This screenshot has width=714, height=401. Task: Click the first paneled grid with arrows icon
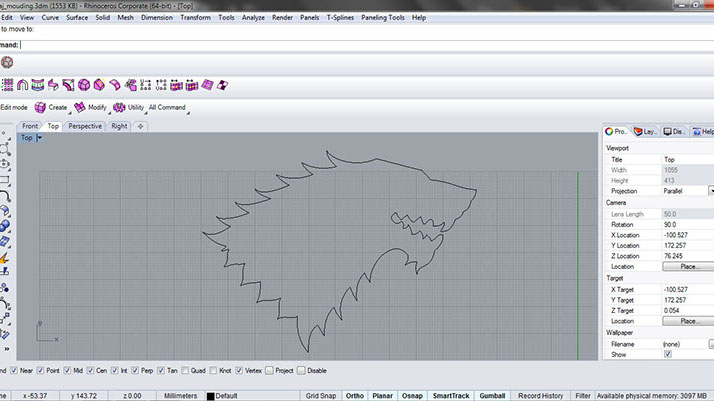pos(176,85)
